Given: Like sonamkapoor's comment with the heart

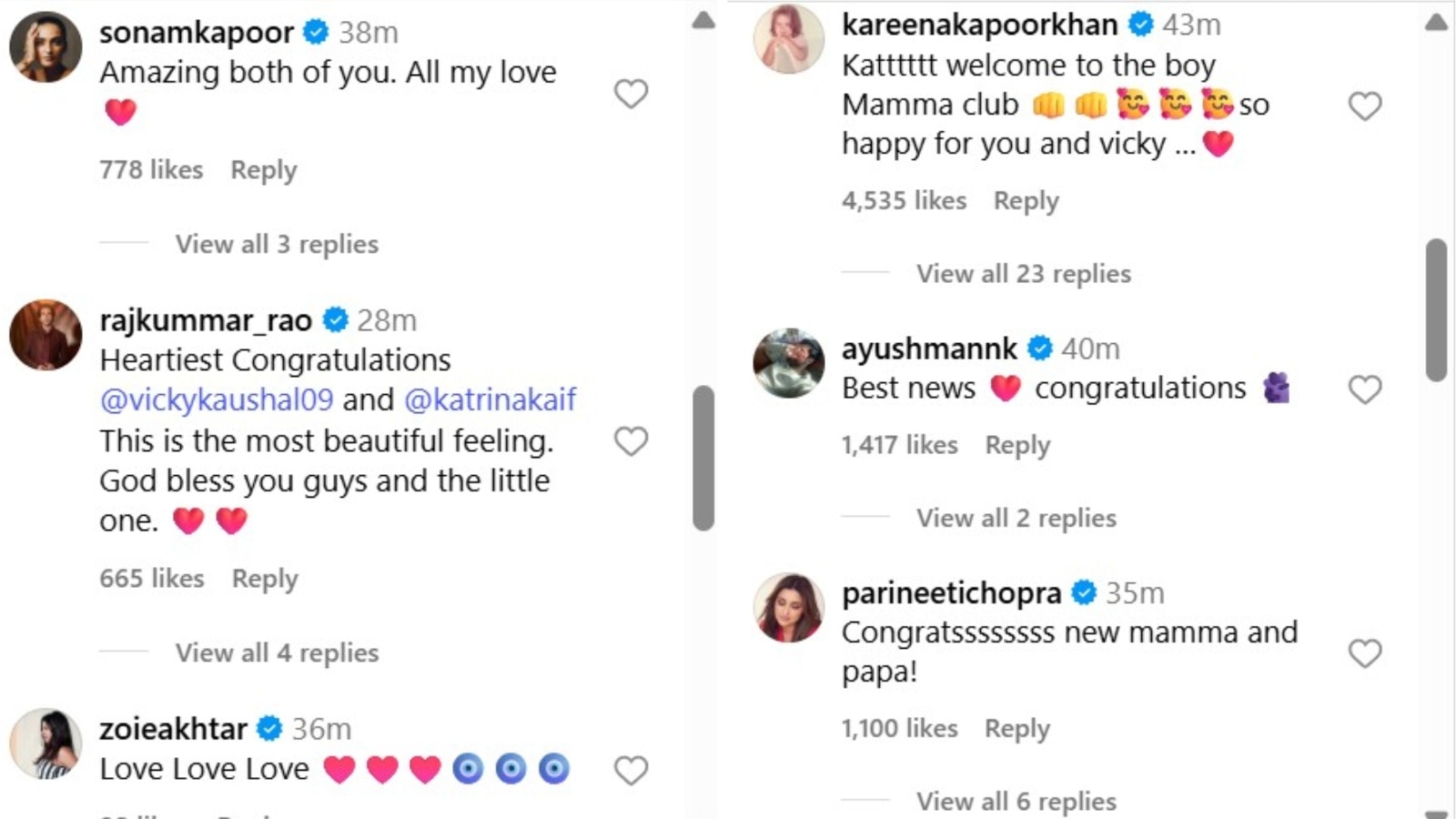Looking at the screenshot, I should (631, 93).
